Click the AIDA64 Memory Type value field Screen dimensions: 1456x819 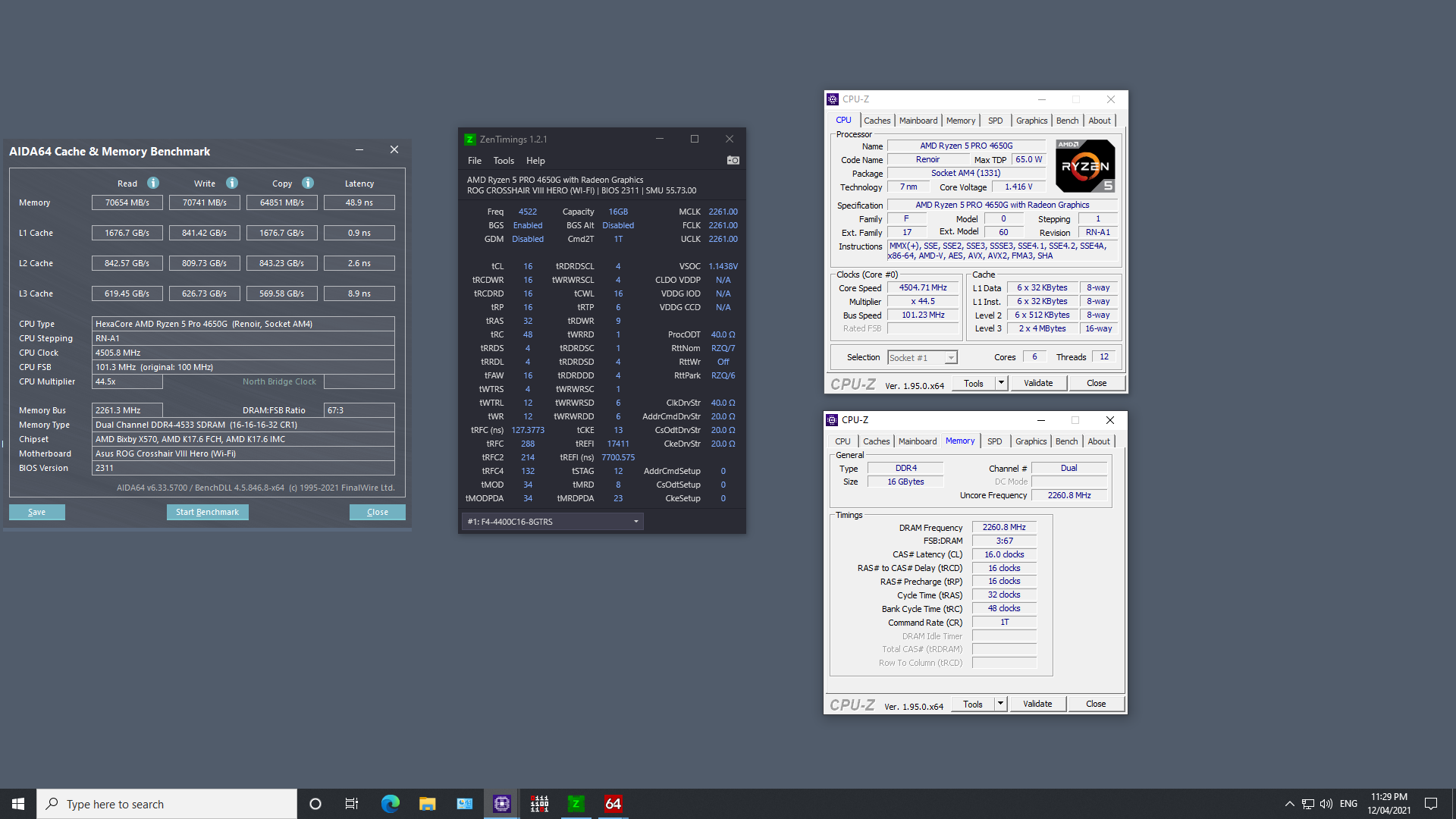click(243, 425)
